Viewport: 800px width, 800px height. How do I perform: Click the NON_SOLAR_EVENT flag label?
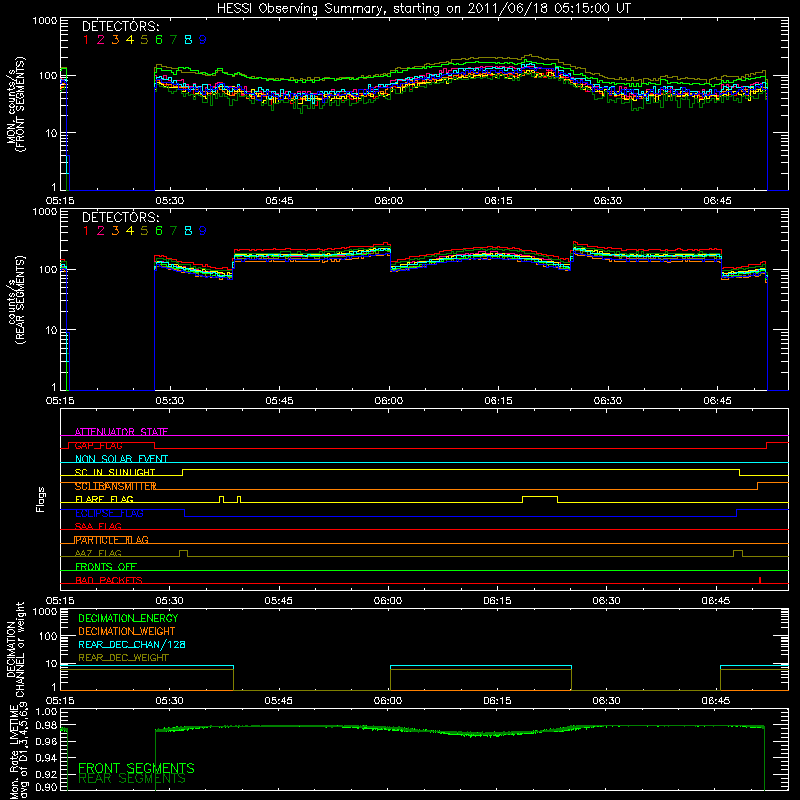pos(121,459)
